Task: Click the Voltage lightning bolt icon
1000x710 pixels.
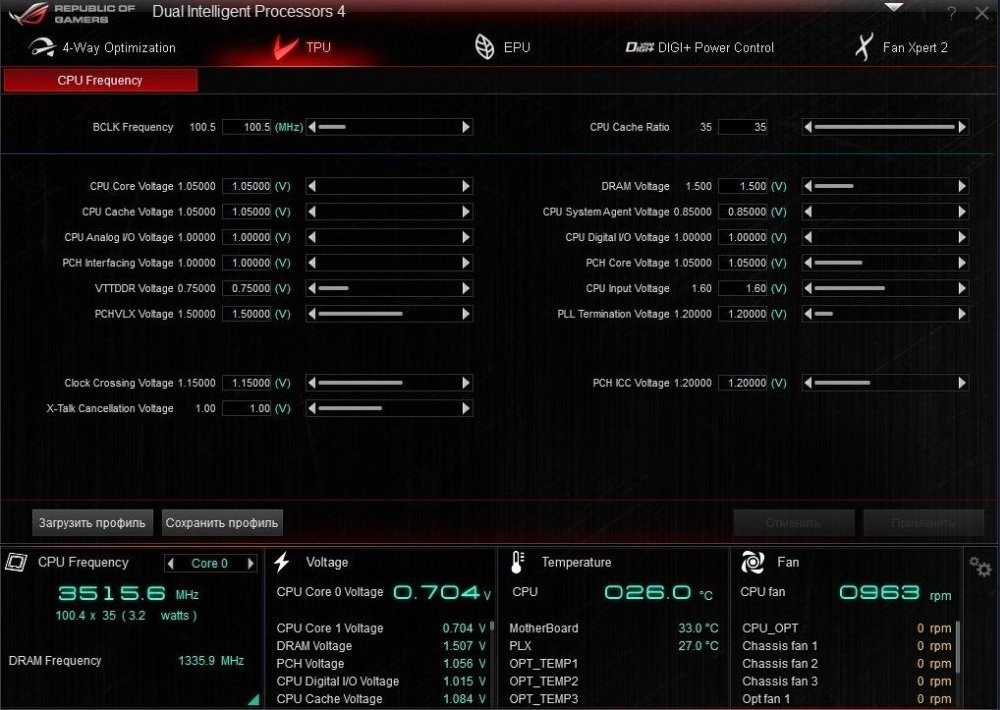Action: [x=282, y=562]
